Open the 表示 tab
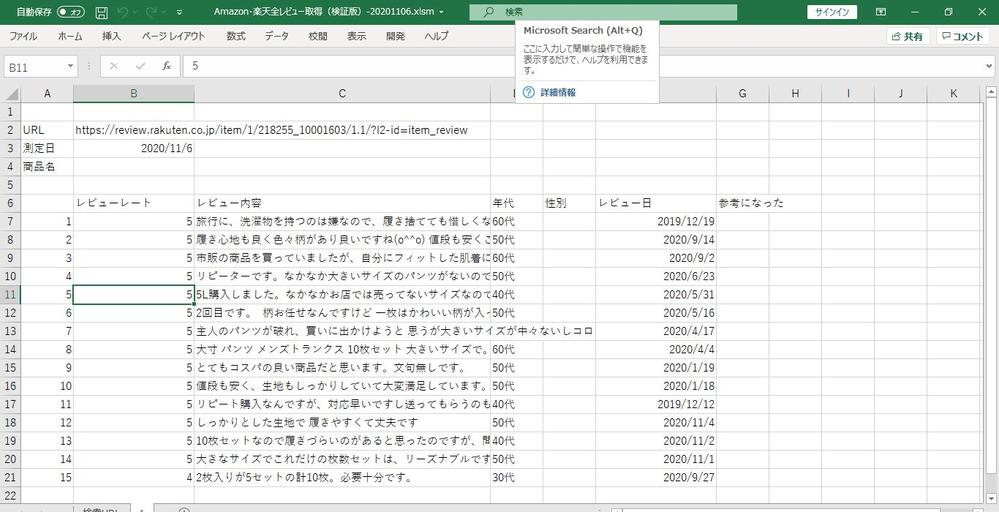 coord(356,36)
